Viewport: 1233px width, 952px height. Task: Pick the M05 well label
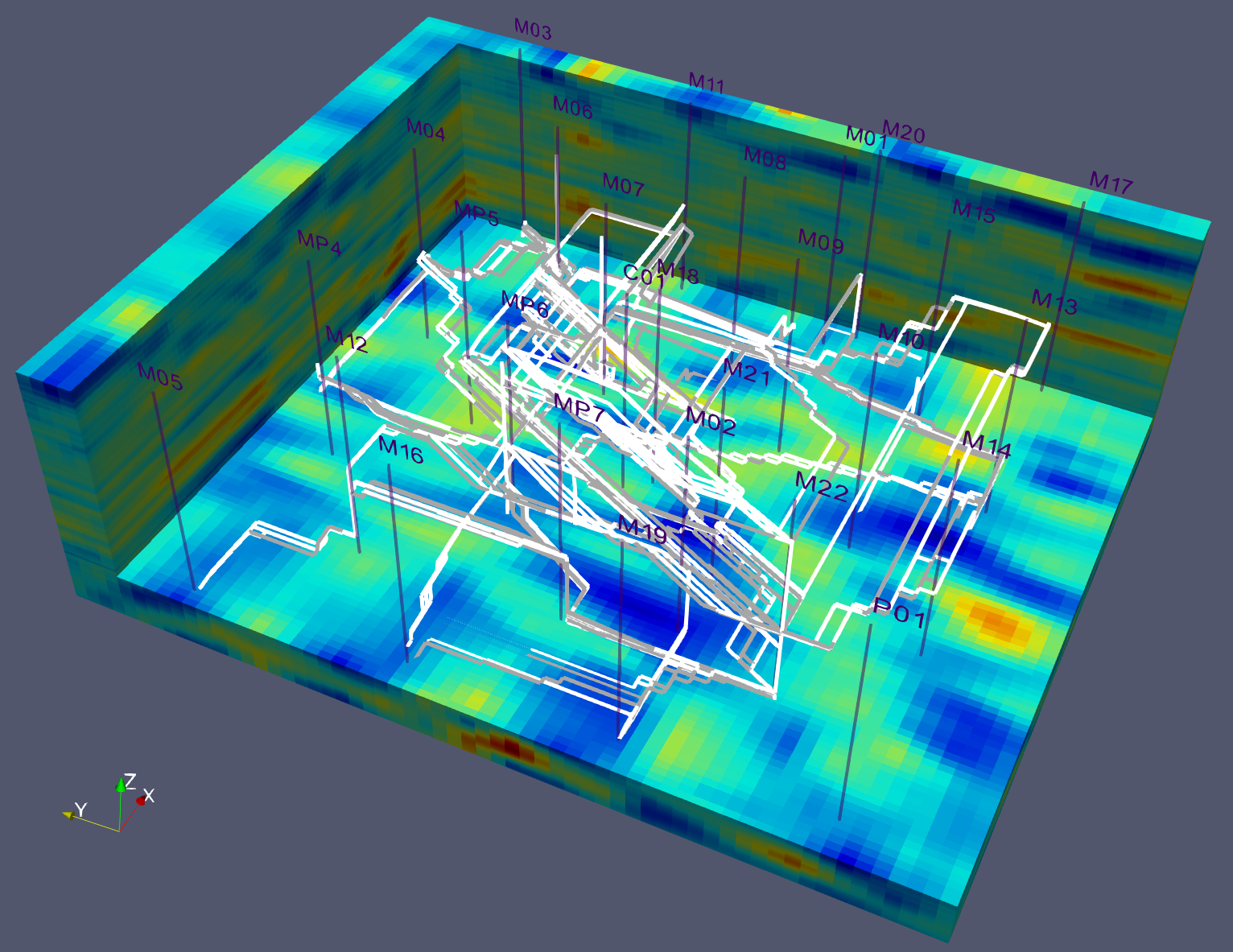tap(160, 377)
